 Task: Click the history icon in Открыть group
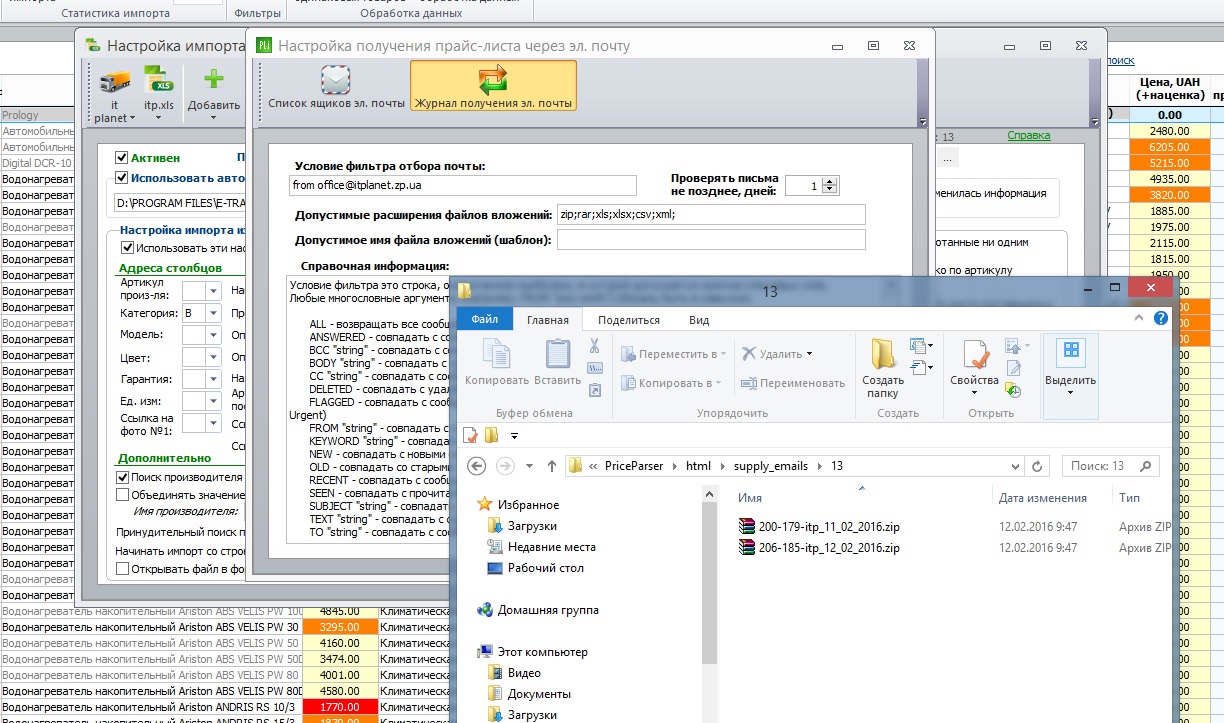tap(1013, 390)
